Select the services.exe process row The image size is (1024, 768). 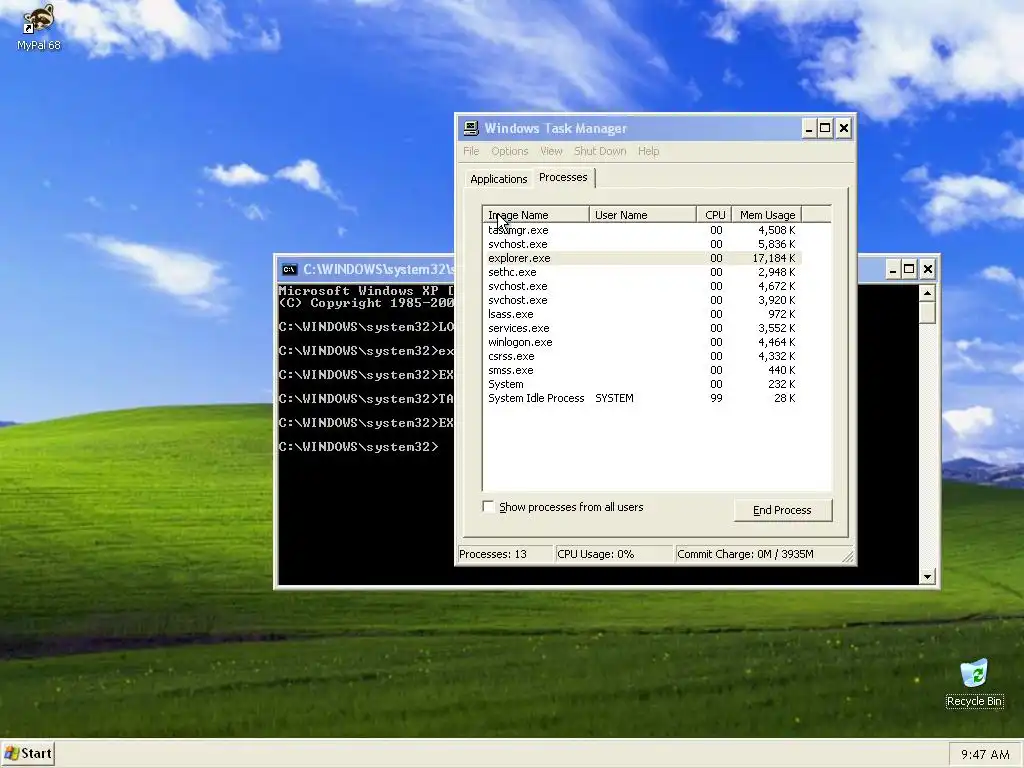642,328
